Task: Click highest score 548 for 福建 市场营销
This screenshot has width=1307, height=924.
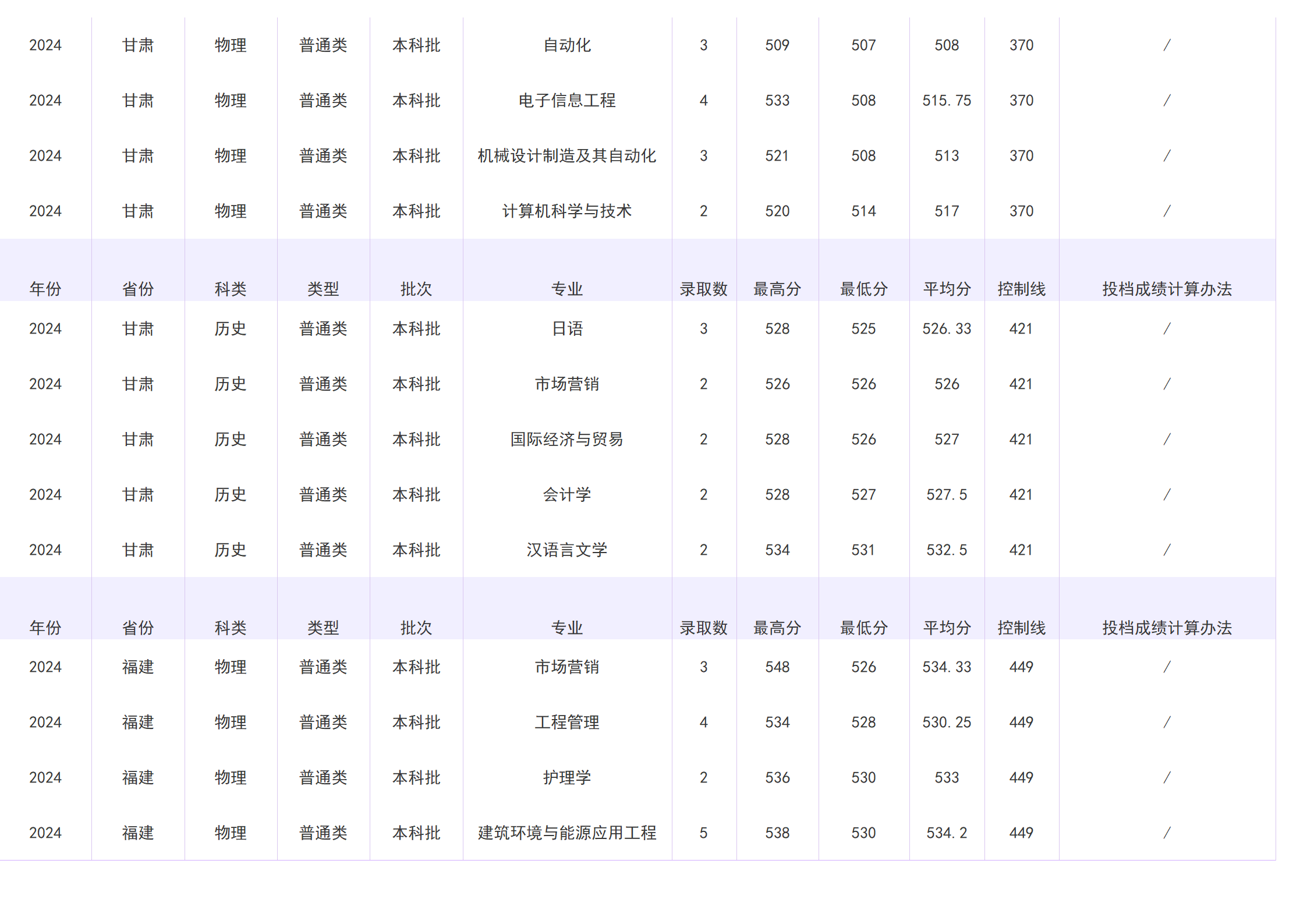Action: pos(777,667)
